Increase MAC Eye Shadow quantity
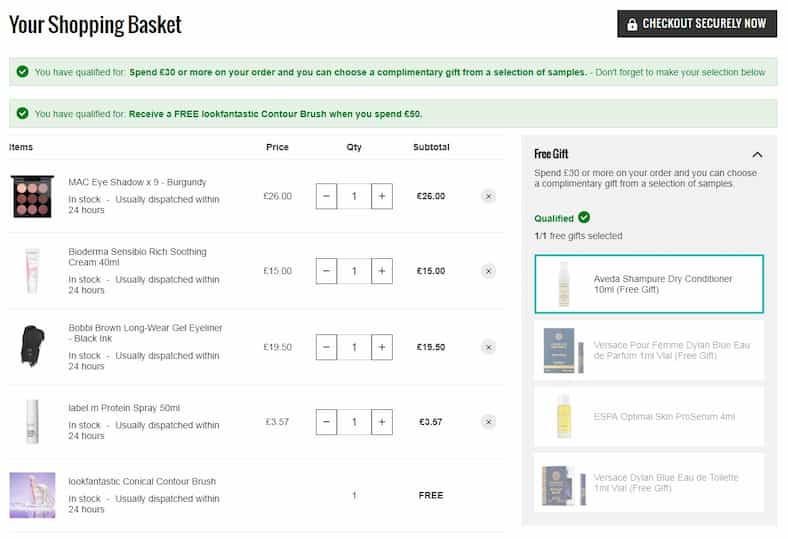 point(381,196)
